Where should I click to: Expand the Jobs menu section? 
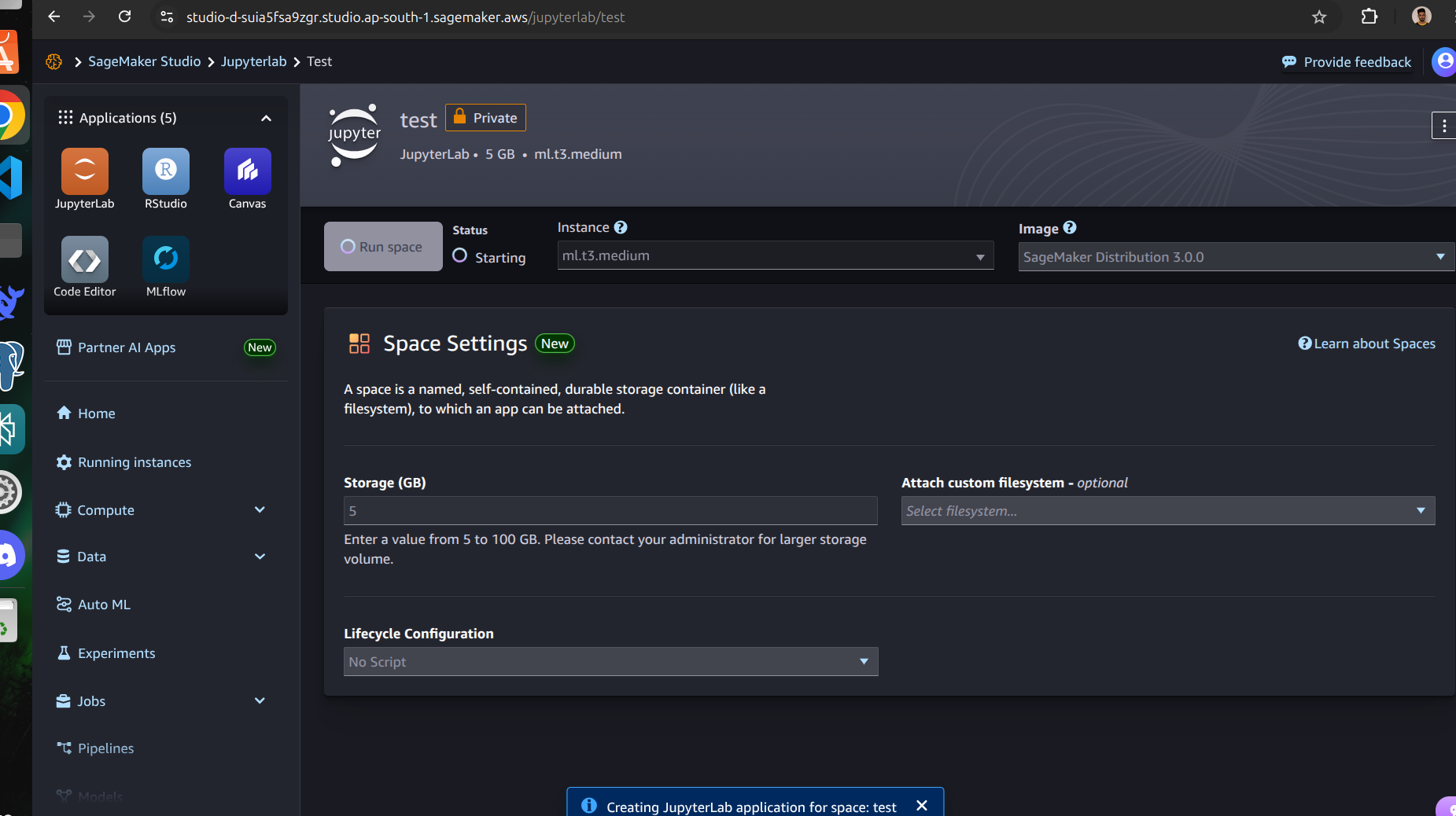pyautogui.click(x=260, y=701)
